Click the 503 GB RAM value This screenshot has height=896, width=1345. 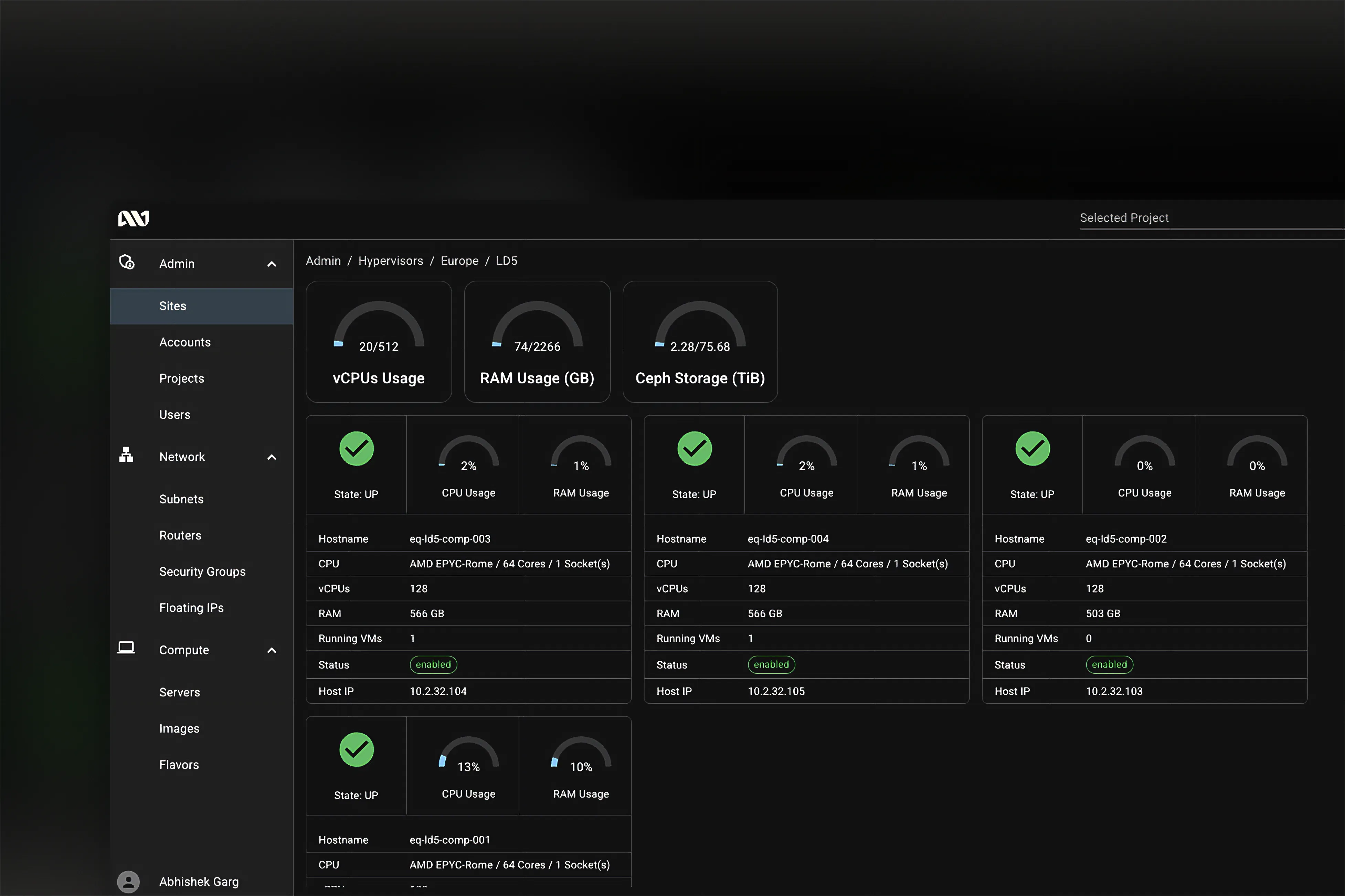(1103, 614)
